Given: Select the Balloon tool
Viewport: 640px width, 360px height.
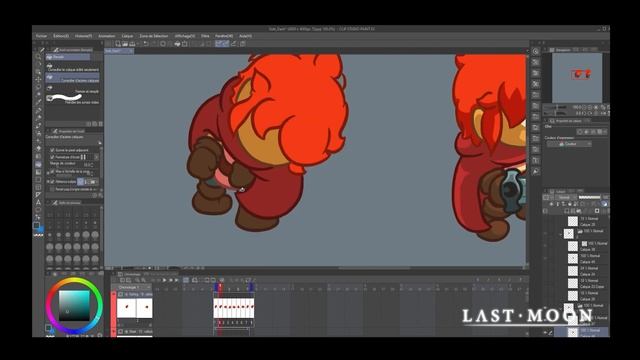Looking at the screenshot, I should [x=38, y=210].
